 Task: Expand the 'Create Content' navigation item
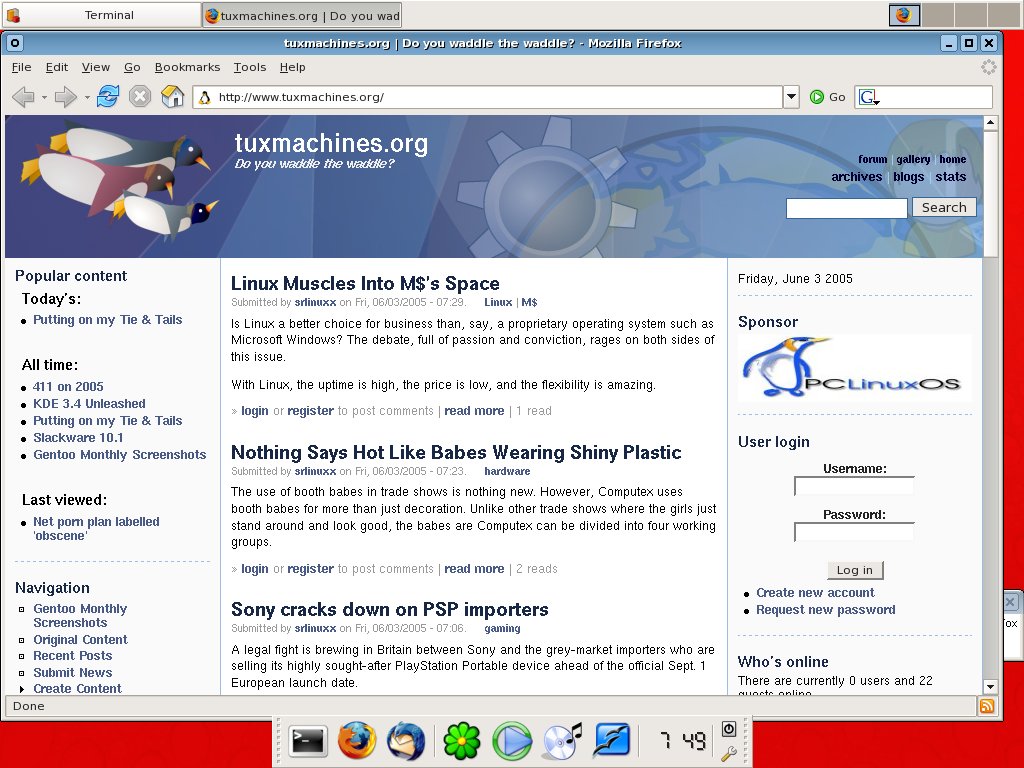[77, 688]
